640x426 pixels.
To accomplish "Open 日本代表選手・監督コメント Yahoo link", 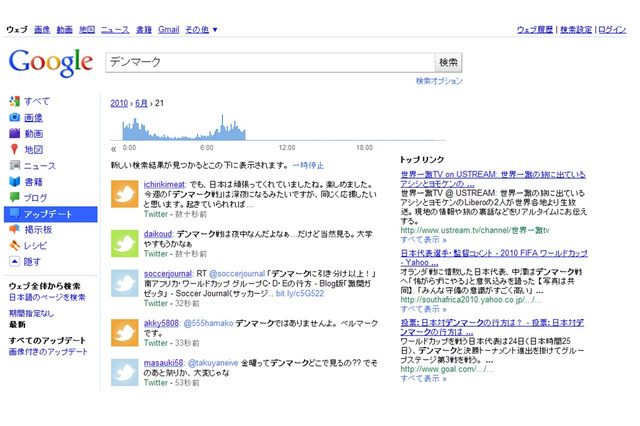I will click(494, 257).
